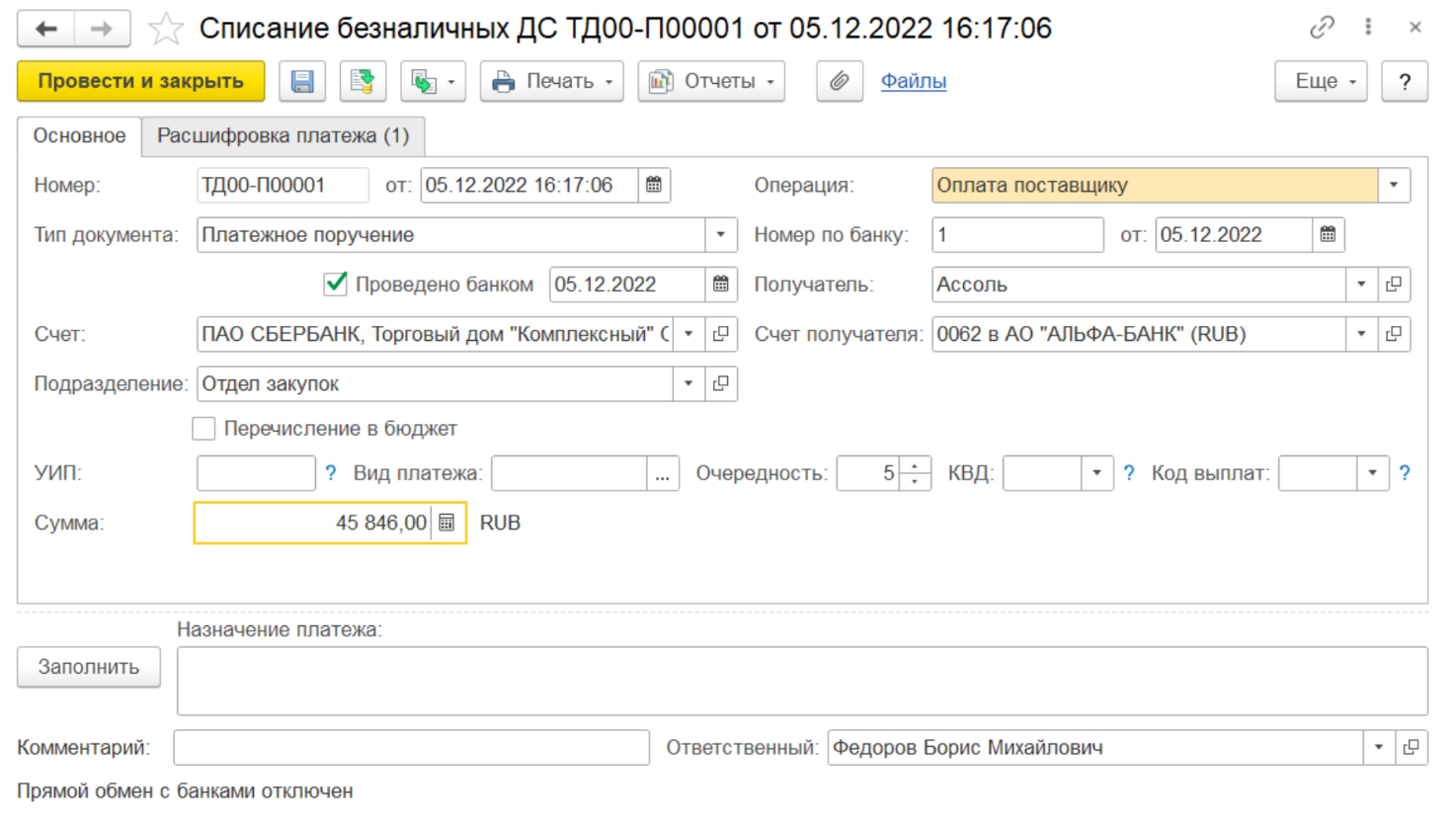This screenshot has height=818, width=1456.
Task: Click the paperclip attachment icon
Action: (839, 81)
